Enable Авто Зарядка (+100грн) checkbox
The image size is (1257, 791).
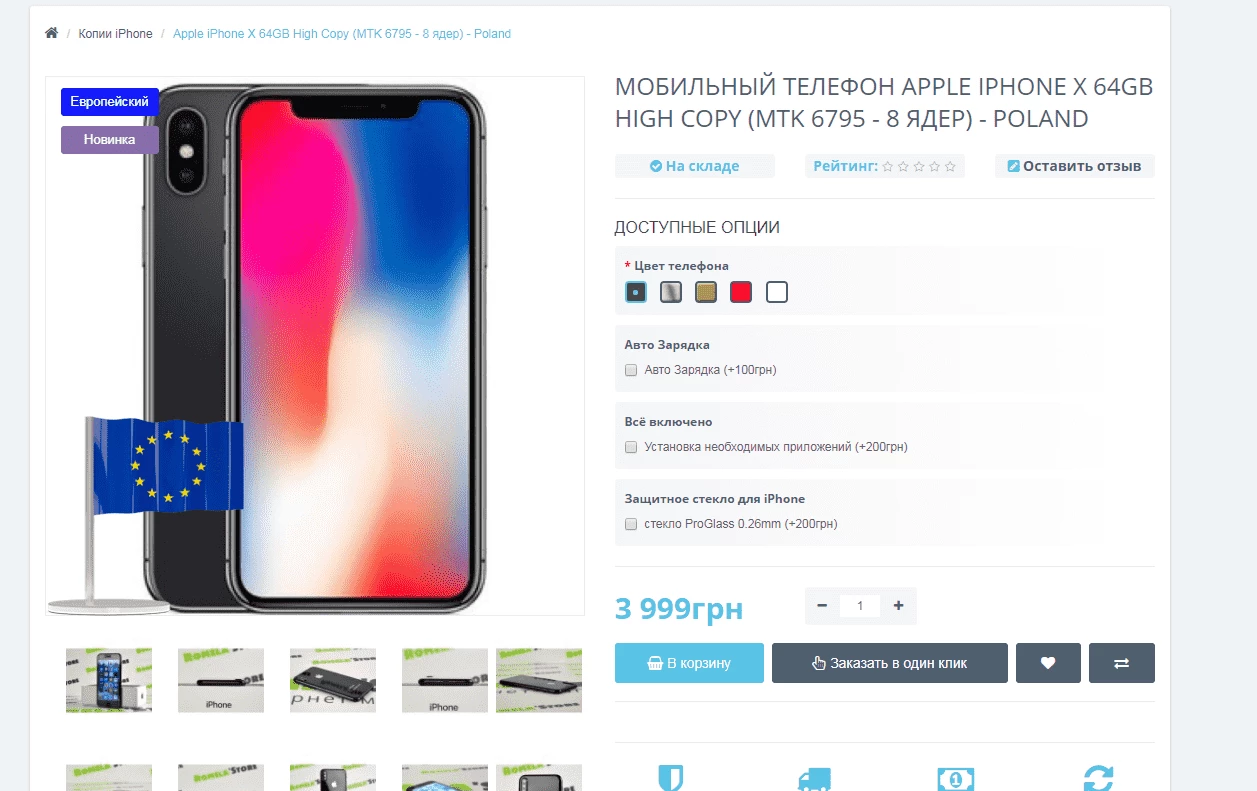coord(631,370)
